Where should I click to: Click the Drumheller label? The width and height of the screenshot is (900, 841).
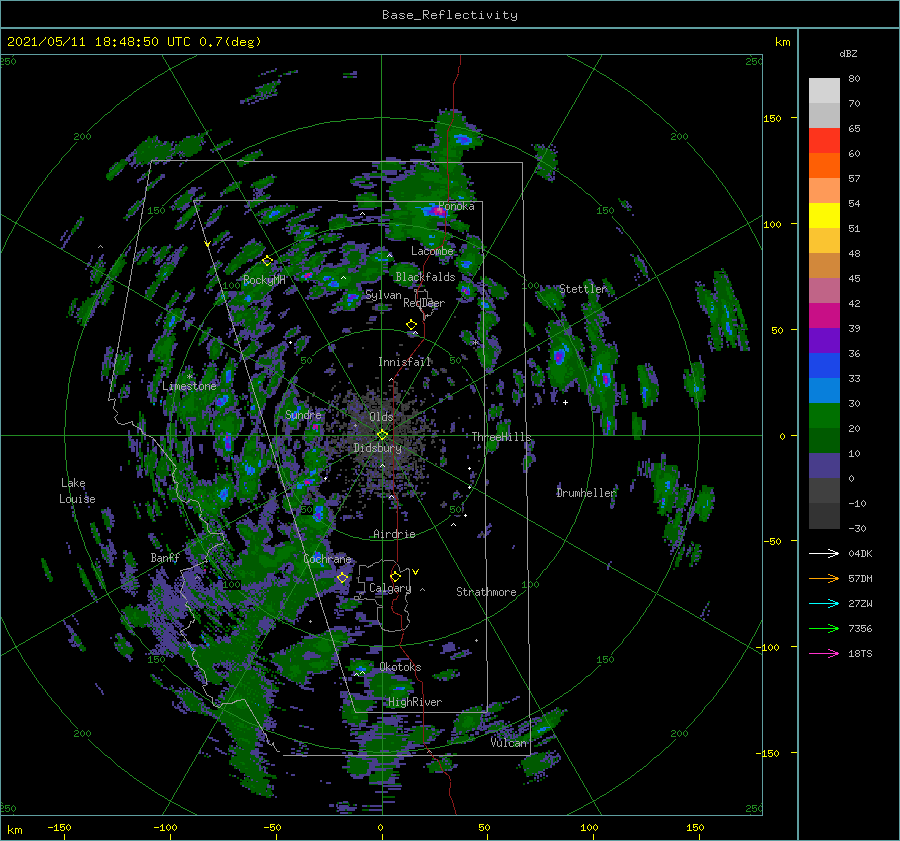pyautogui.click(x=586, y=493)
